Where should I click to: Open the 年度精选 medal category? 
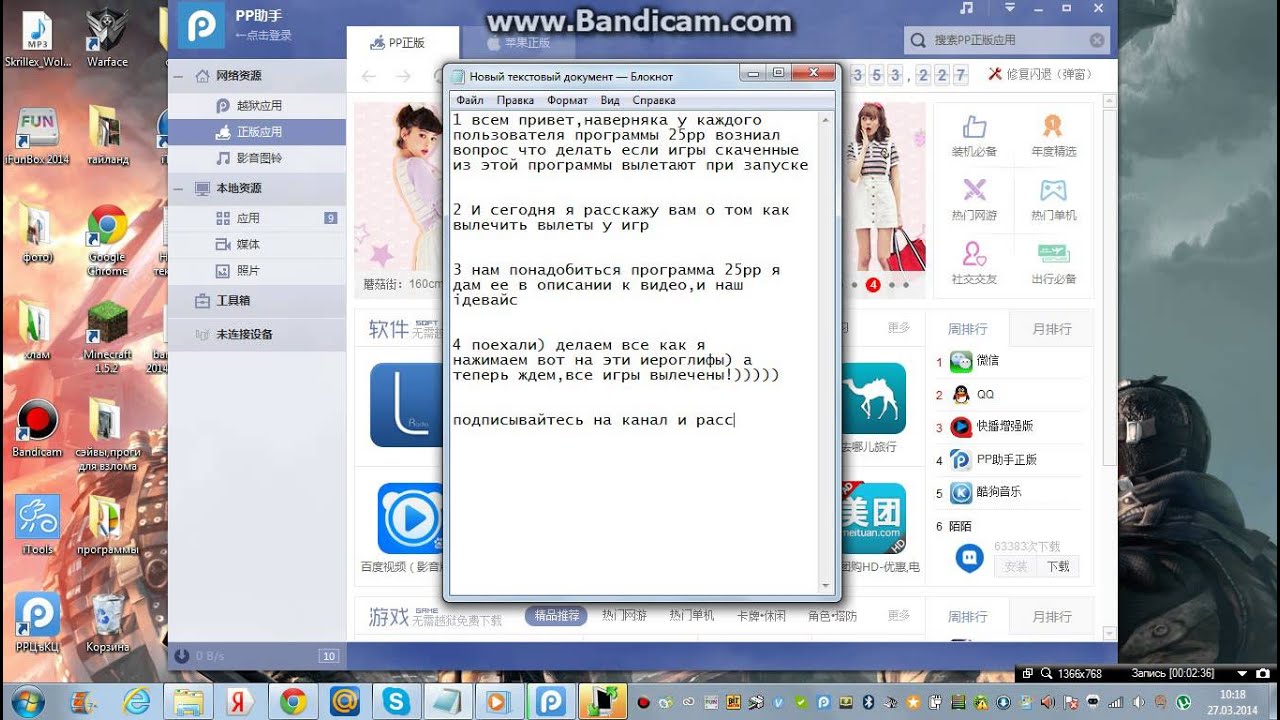point(1053,136)
